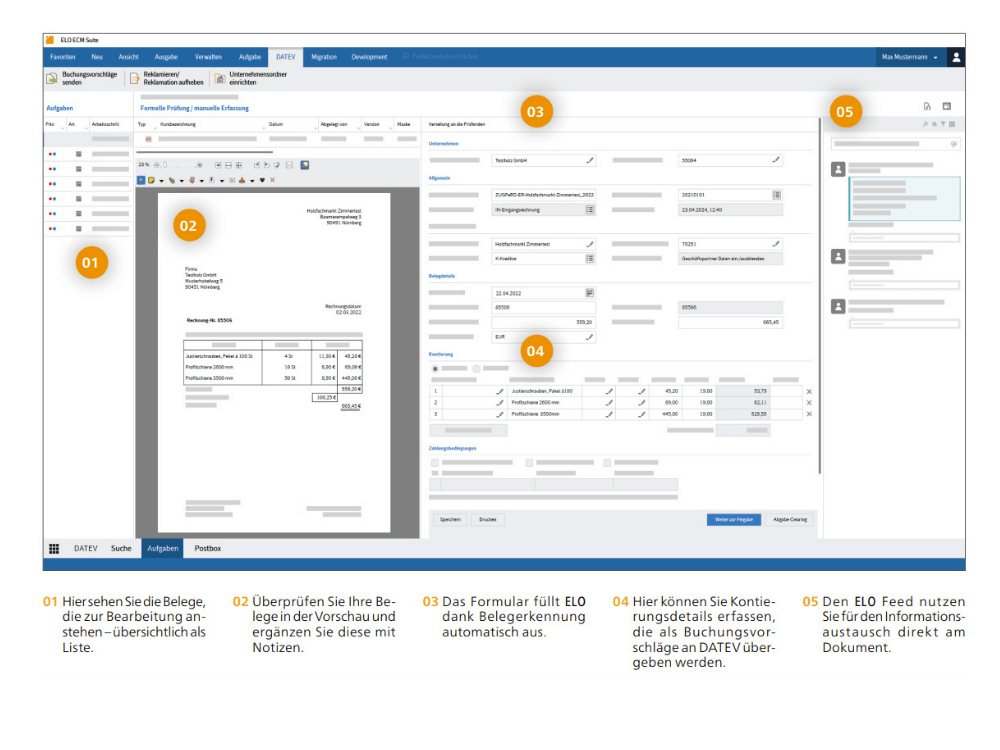Remove the Justierschrauben posting row with X

click(x=809, y=392)
